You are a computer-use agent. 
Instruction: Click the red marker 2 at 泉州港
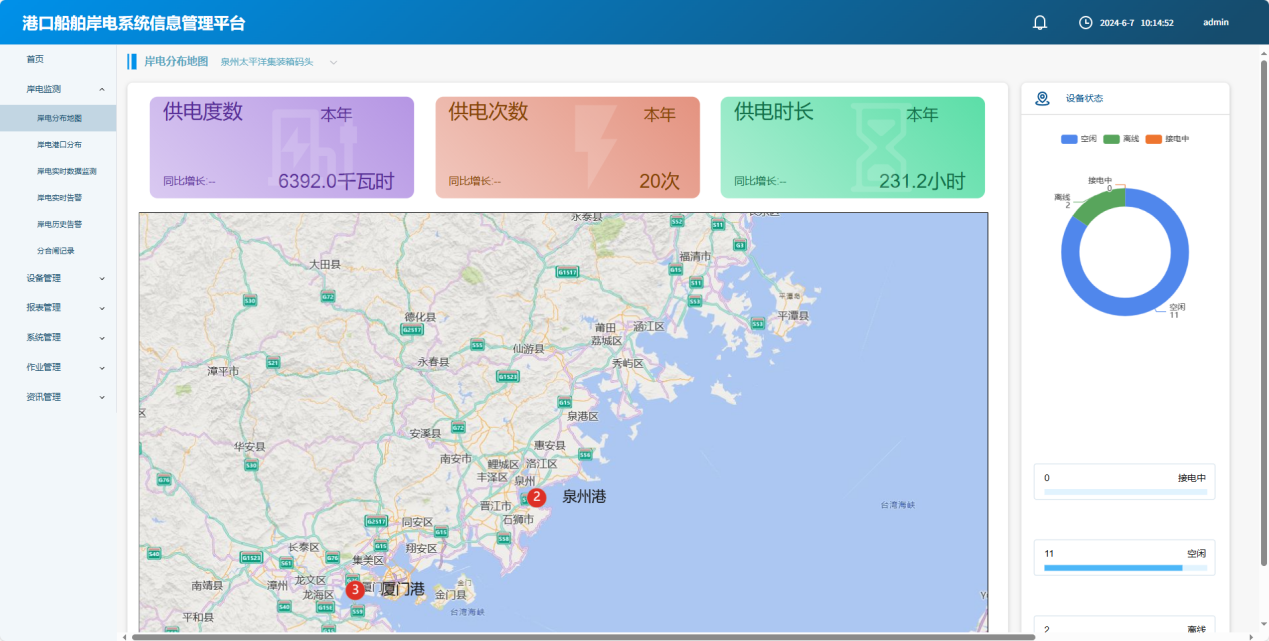[536, 496]
